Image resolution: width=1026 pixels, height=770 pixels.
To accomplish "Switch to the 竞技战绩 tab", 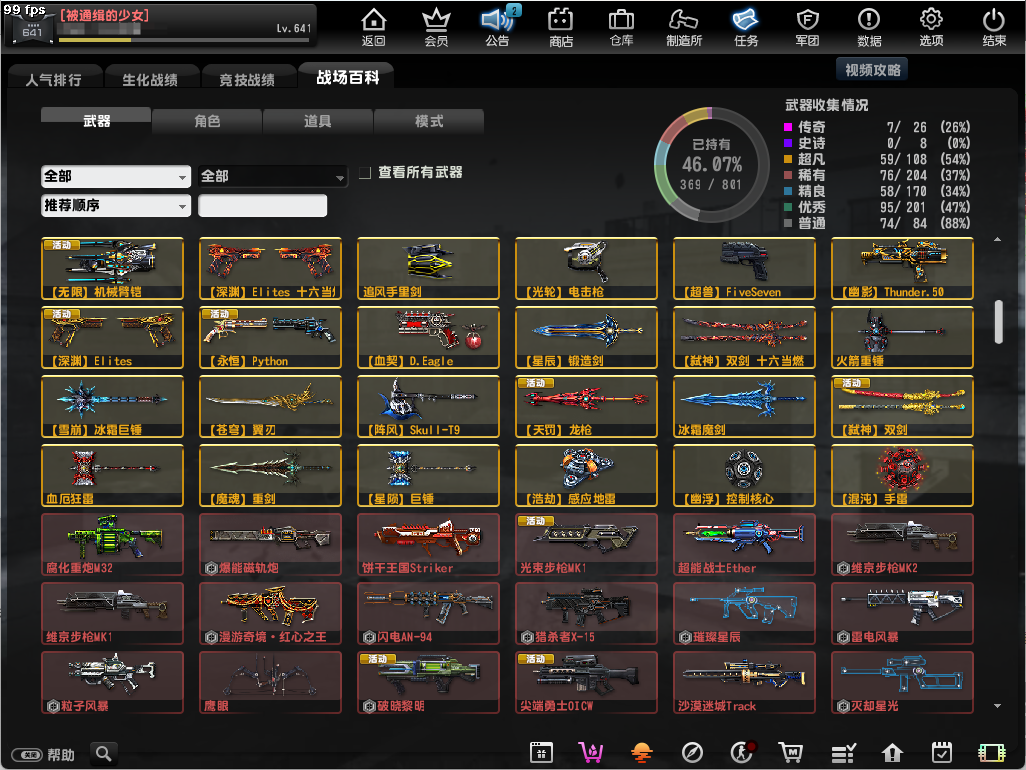I will pyautogui.click(x=247, y=79).
